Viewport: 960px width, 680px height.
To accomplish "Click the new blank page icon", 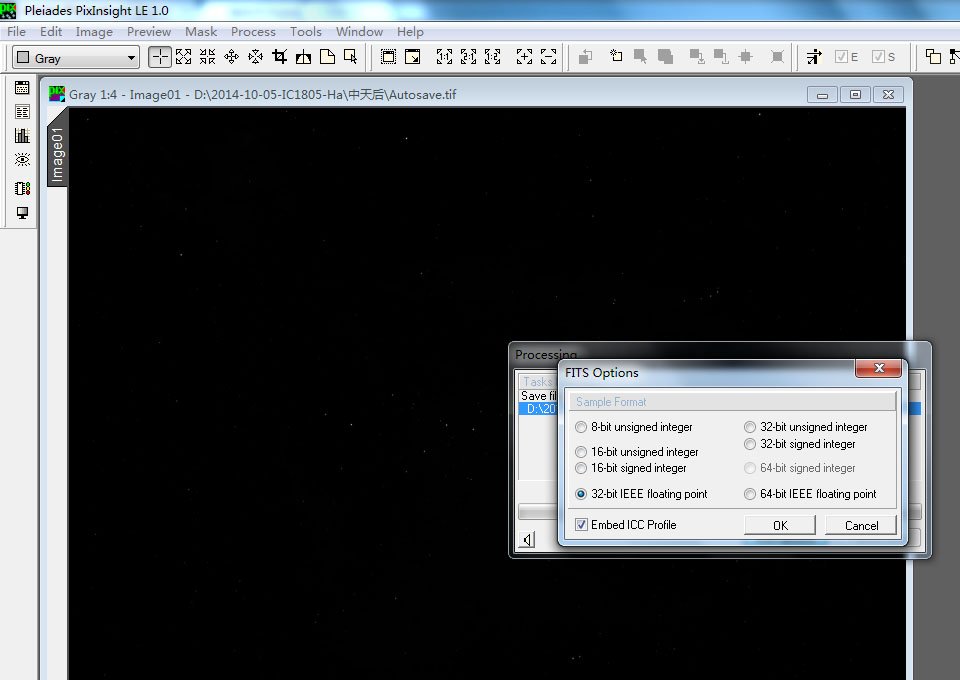I will [327, 57].
